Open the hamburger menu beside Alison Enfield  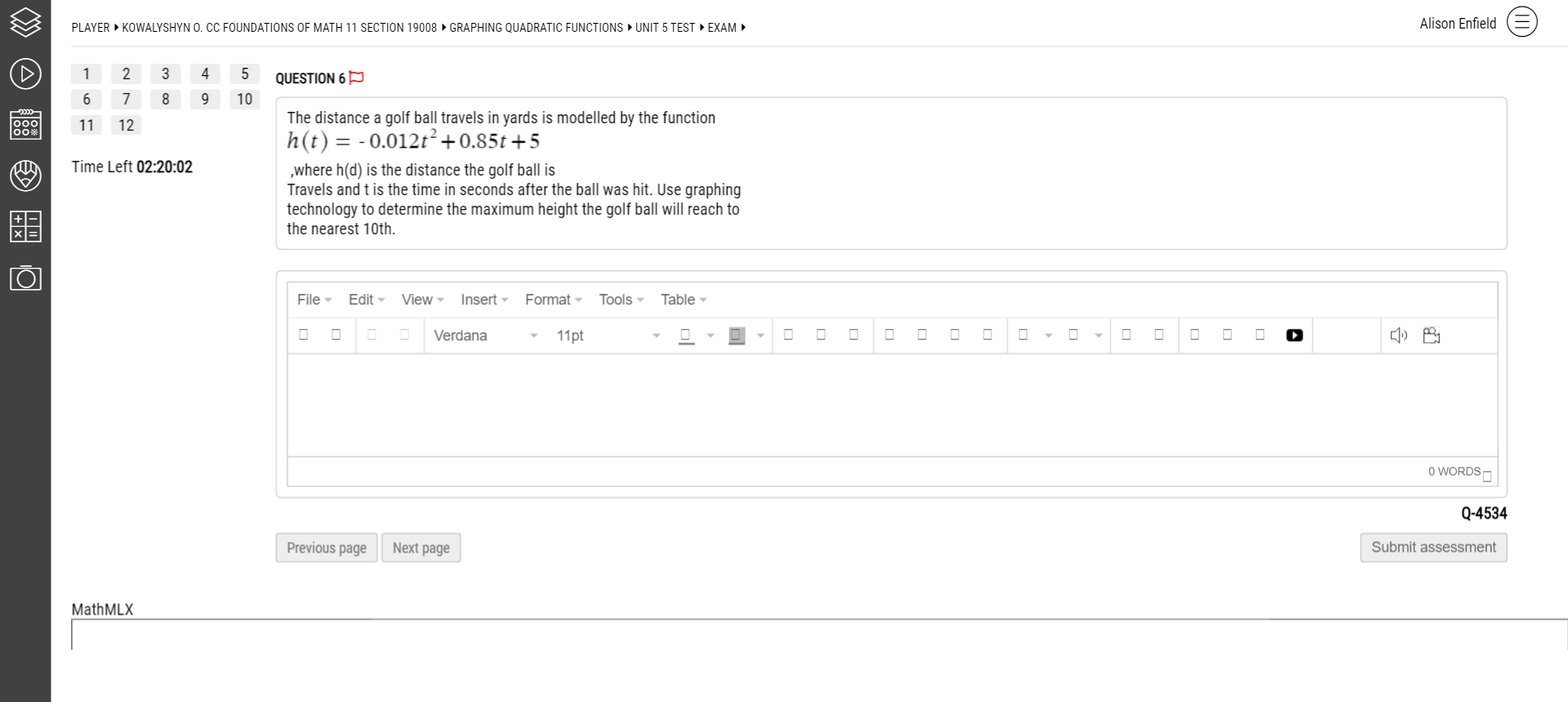1521,22
